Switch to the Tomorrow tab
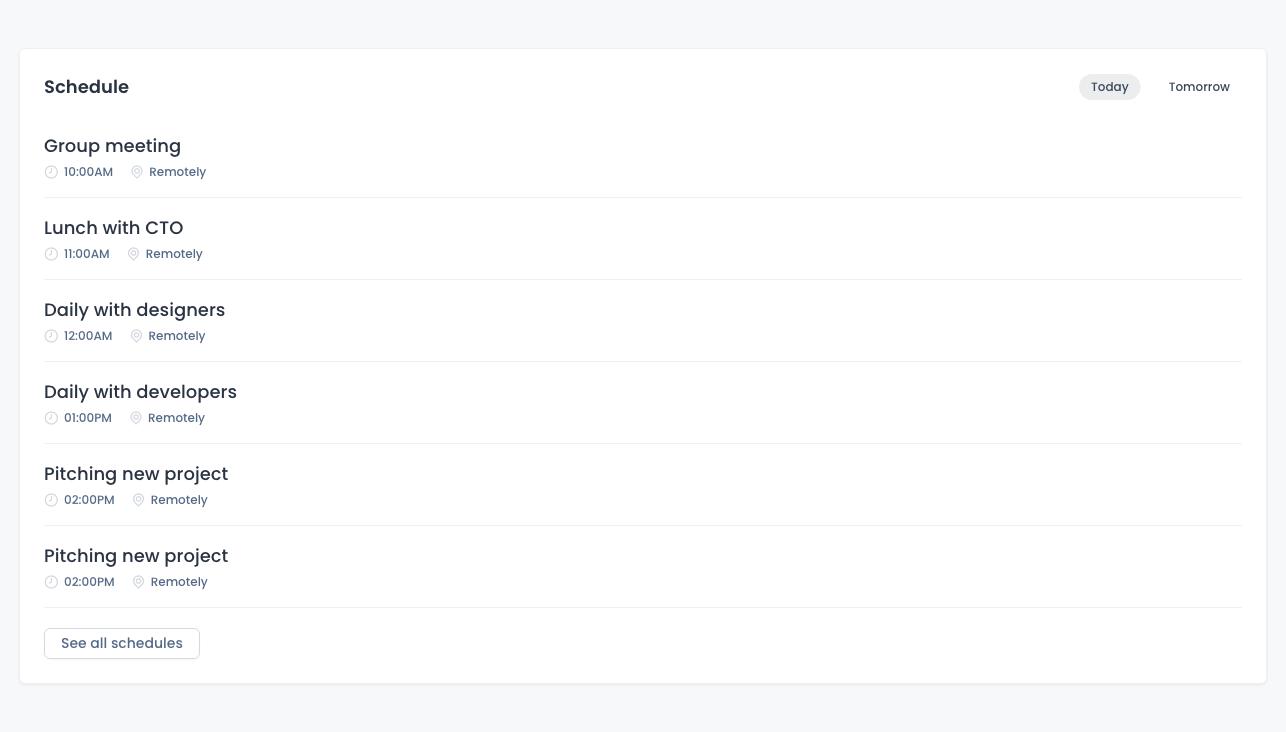The height and width of the screenshot is (732, 1286). pos(1199,87)
